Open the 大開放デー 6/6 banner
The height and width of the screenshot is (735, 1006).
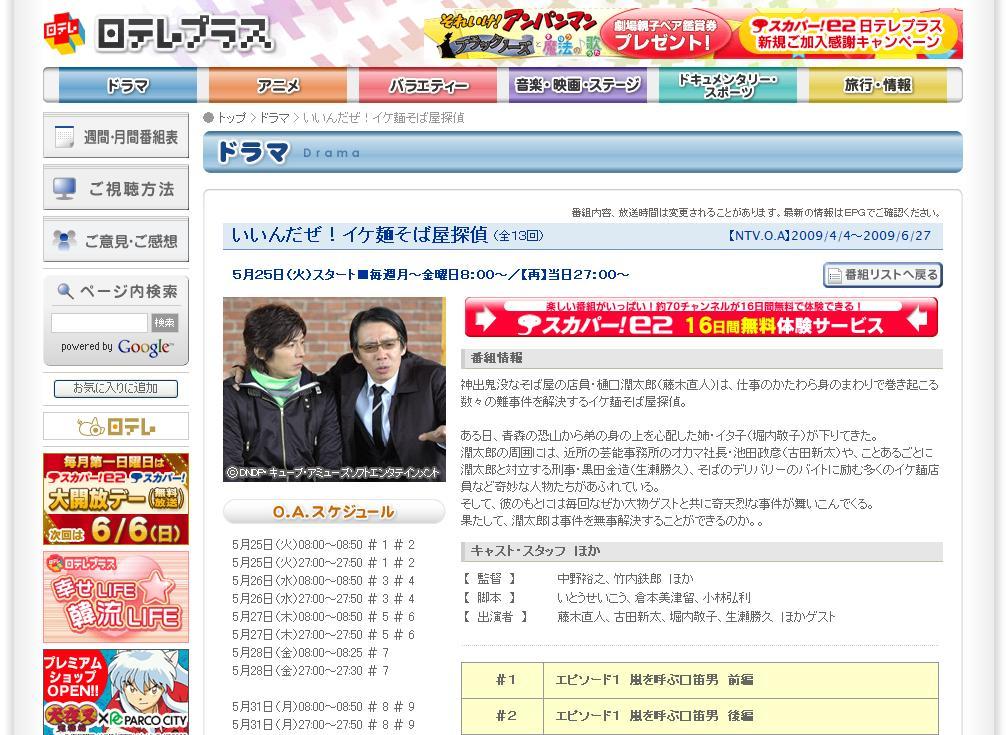pyautogui.click(x=116, y=499)
